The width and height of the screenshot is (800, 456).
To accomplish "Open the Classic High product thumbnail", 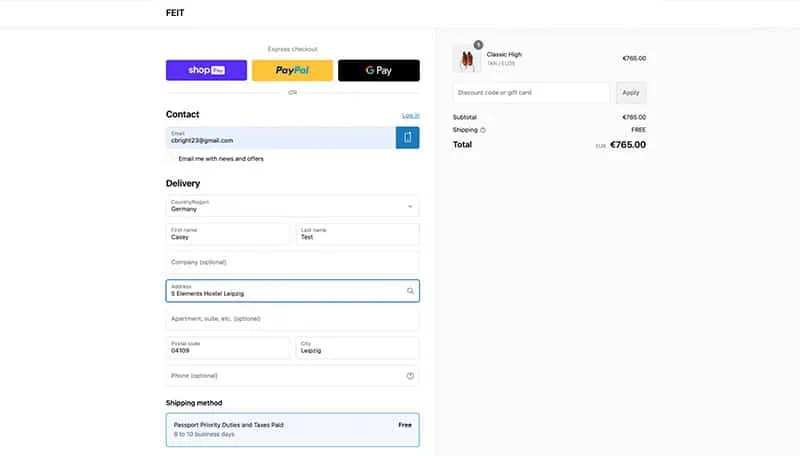I will click(467, 59).
